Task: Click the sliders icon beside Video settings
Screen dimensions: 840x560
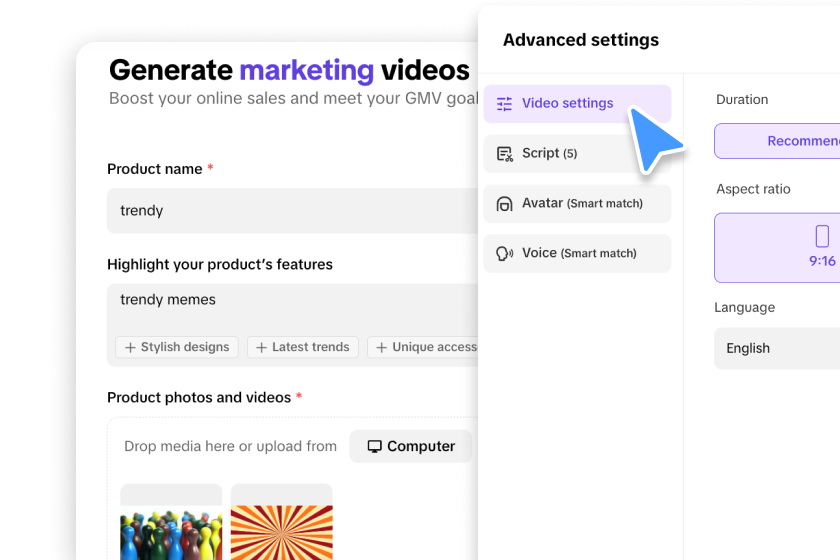Action: coord(504,104)
